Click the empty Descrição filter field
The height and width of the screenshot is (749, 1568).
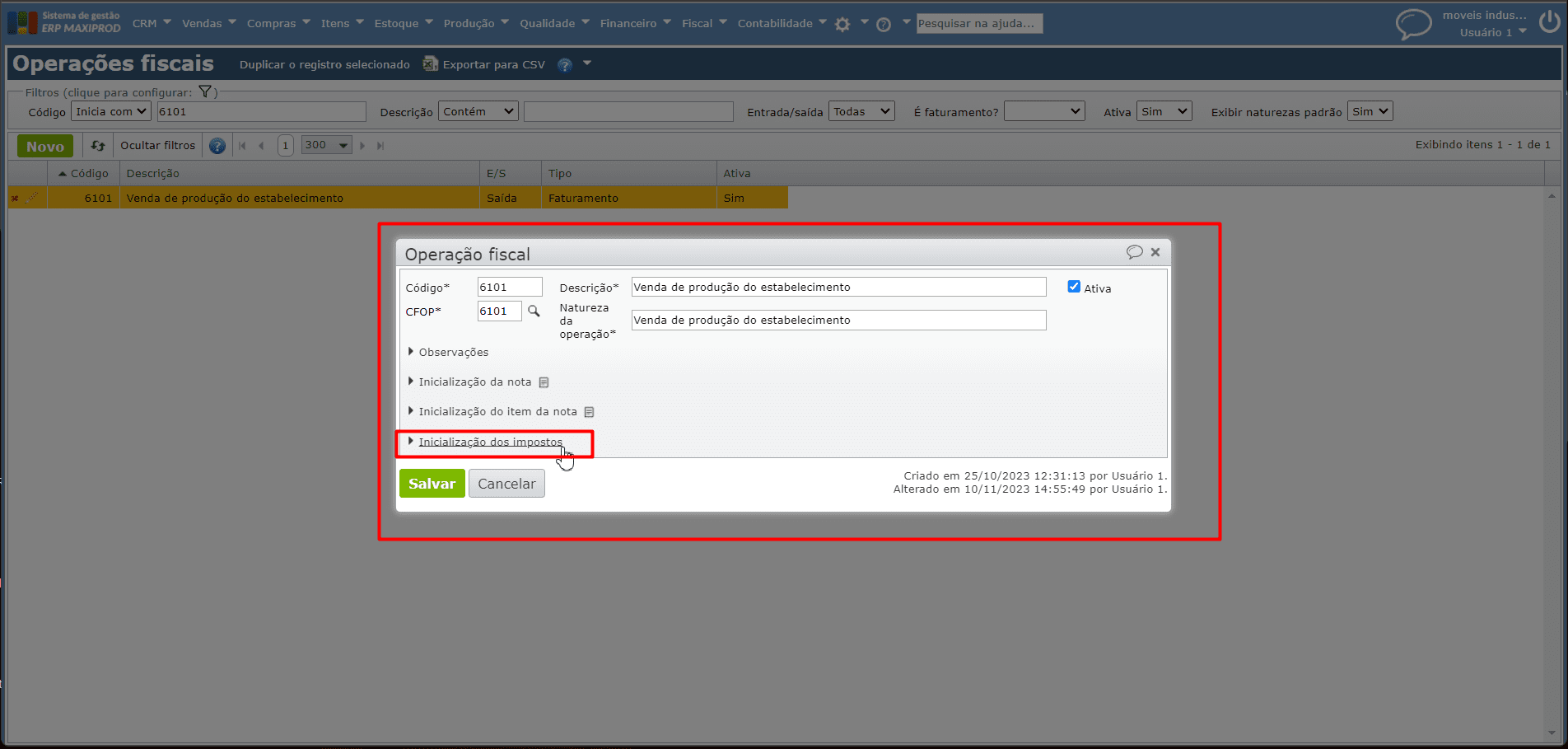pos(628,111)
